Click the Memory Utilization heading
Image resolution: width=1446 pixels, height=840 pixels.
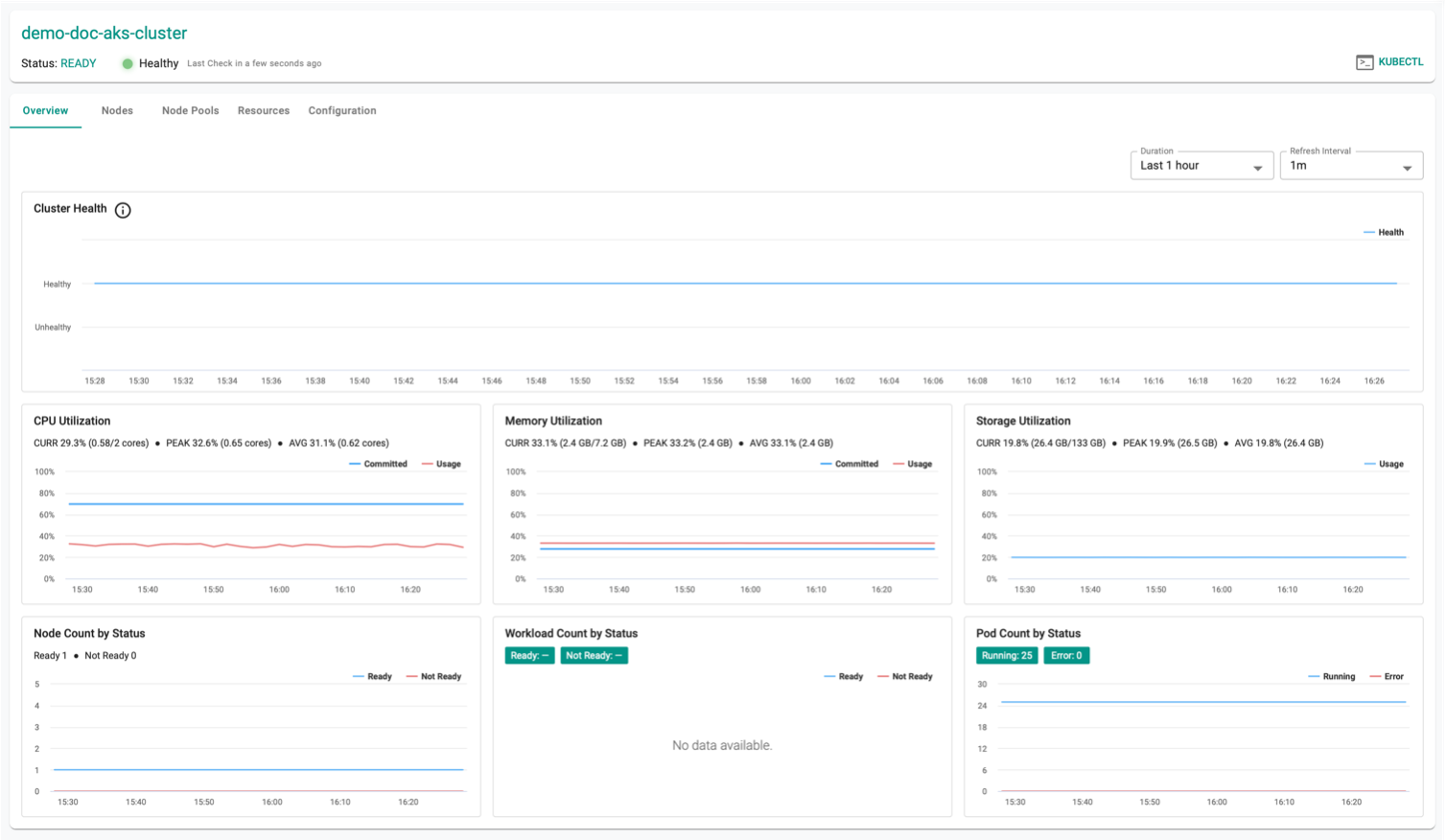click(553, 421)
